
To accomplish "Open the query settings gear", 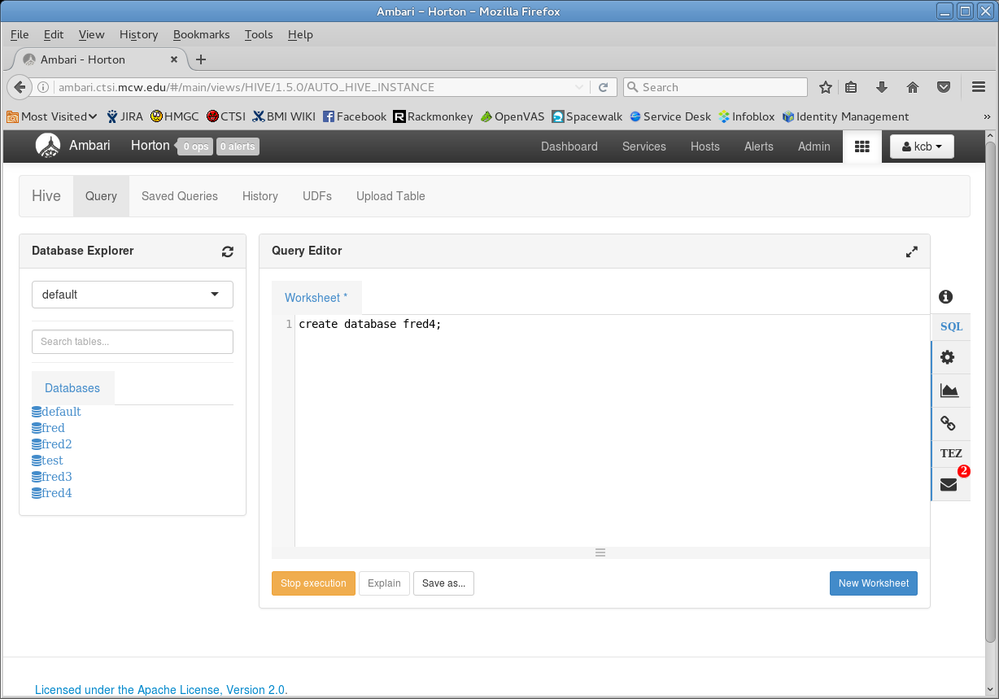I will coord(947,357).
